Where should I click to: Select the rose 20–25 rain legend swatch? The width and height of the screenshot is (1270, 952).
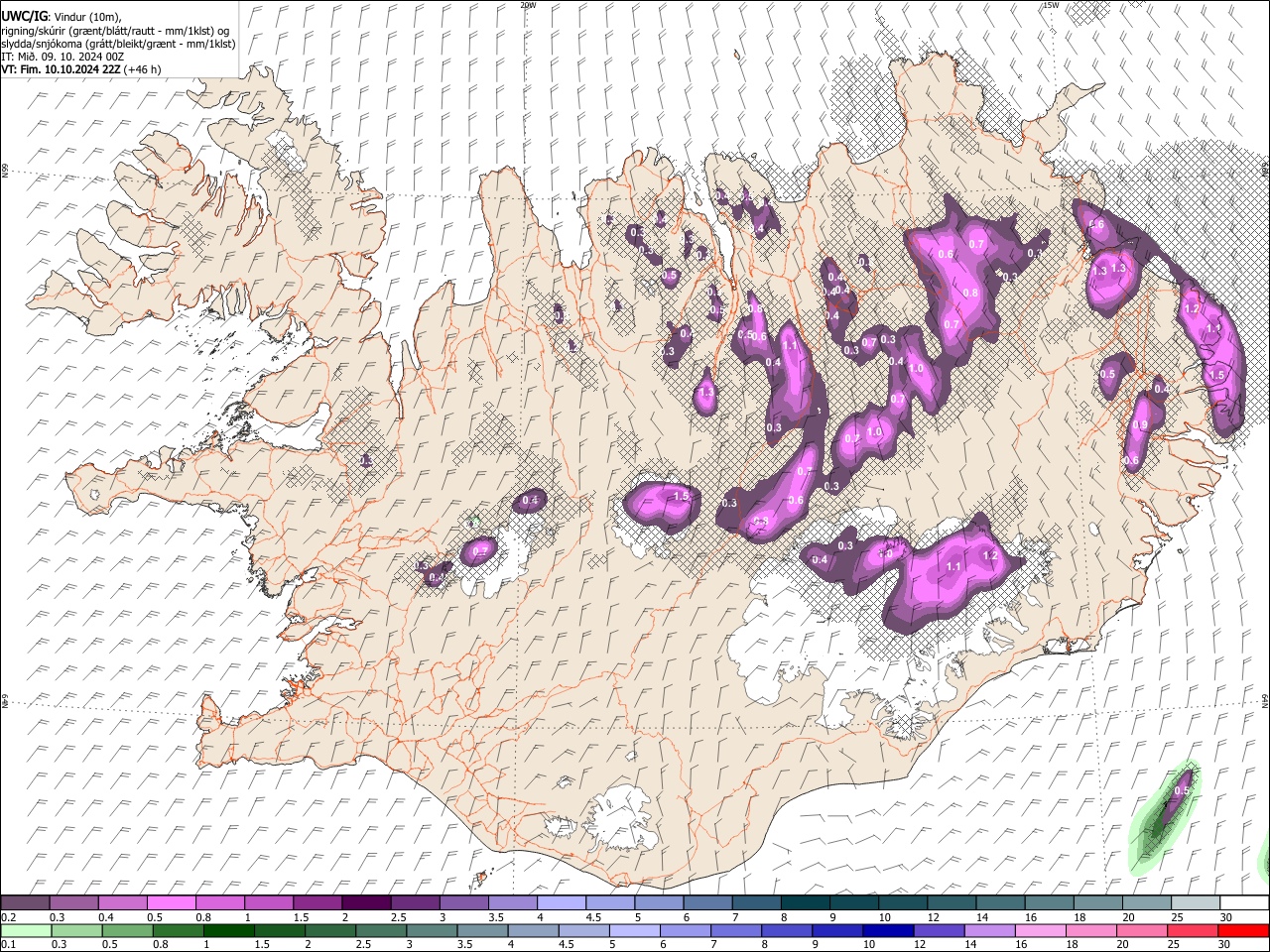point(1142,931)
